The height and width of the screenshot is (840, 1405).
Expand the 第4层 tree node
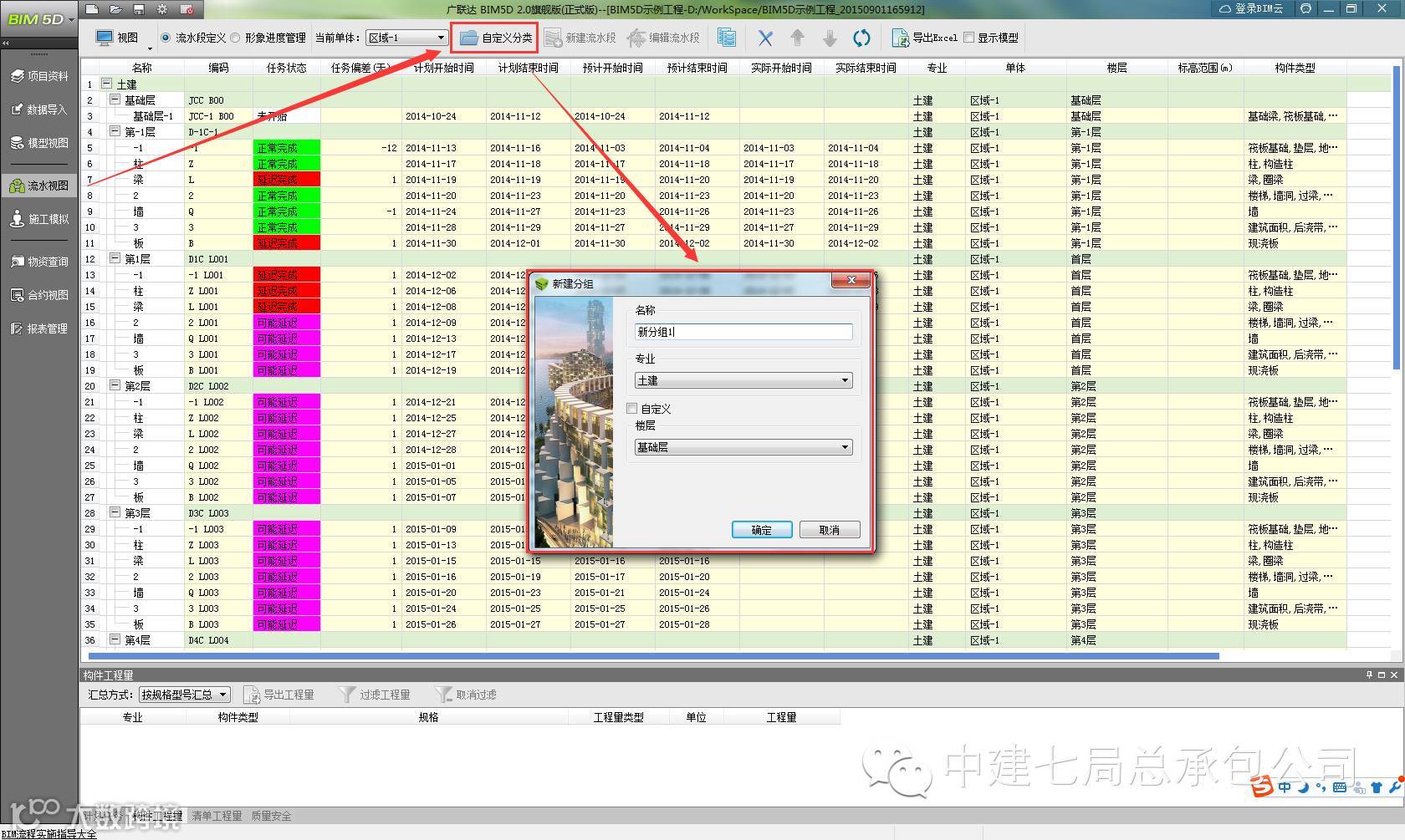(x=115, y=639)
